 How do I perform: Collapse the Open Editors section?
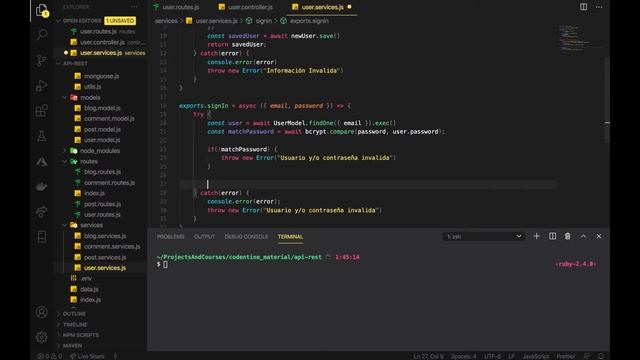(82, 20)
